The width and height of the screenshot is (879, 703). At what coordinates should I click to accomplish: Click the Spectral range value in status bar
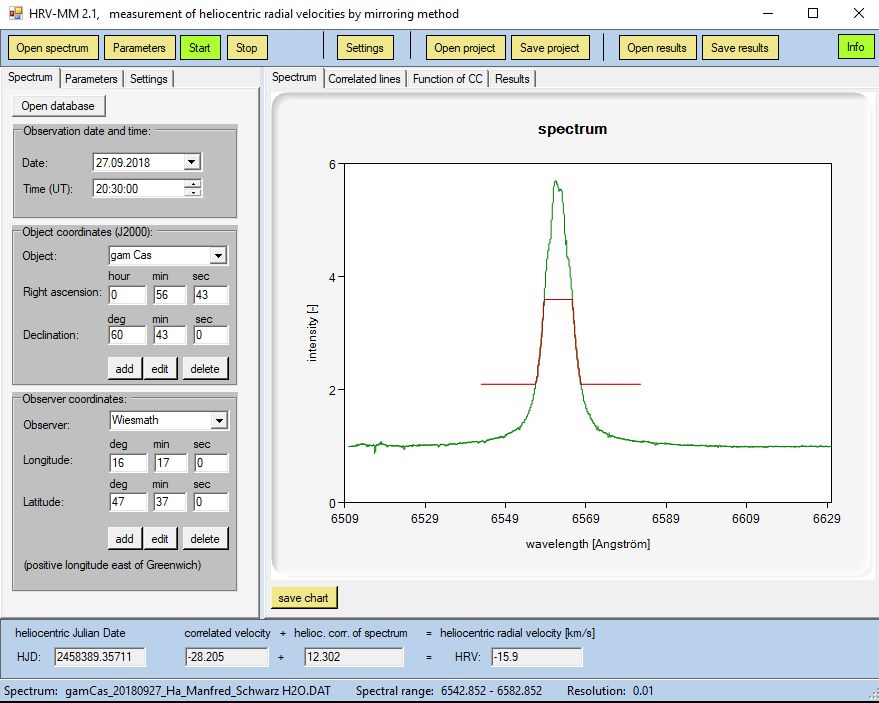point(492,691)
